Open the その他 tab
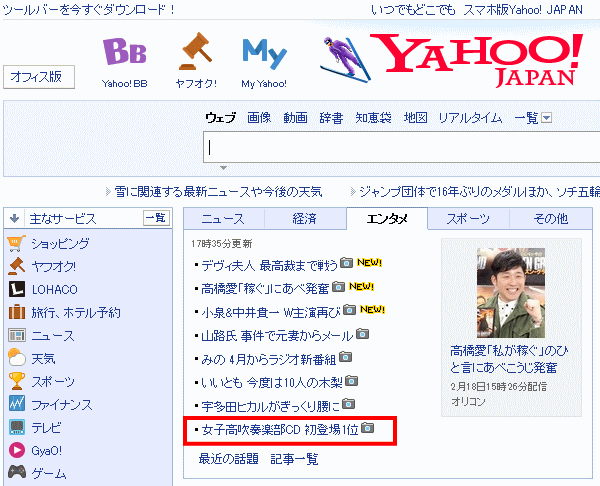600x486 pixels. [551, 219]
